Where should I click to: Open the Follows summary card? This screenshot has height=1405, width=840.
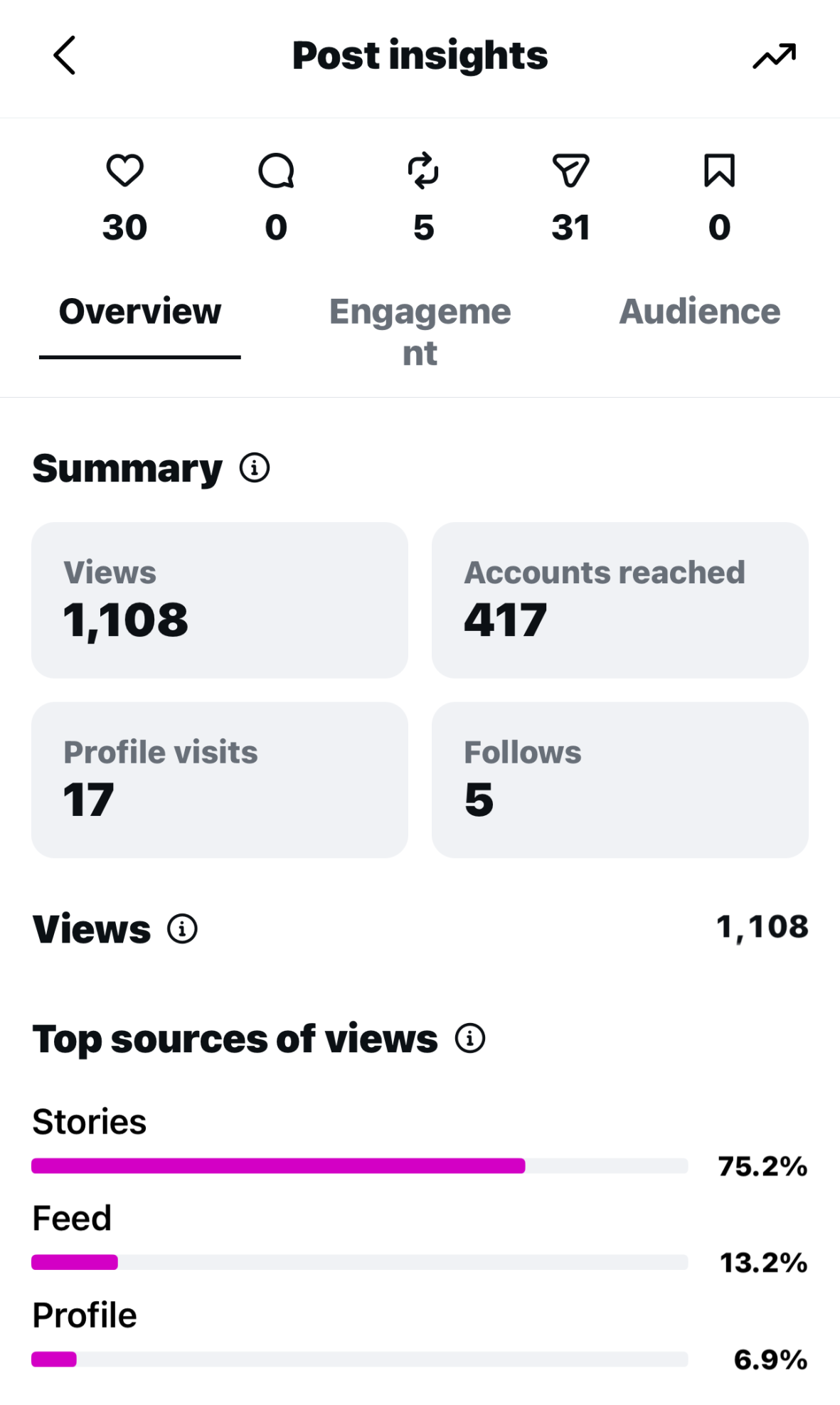(x=620, y=780)
